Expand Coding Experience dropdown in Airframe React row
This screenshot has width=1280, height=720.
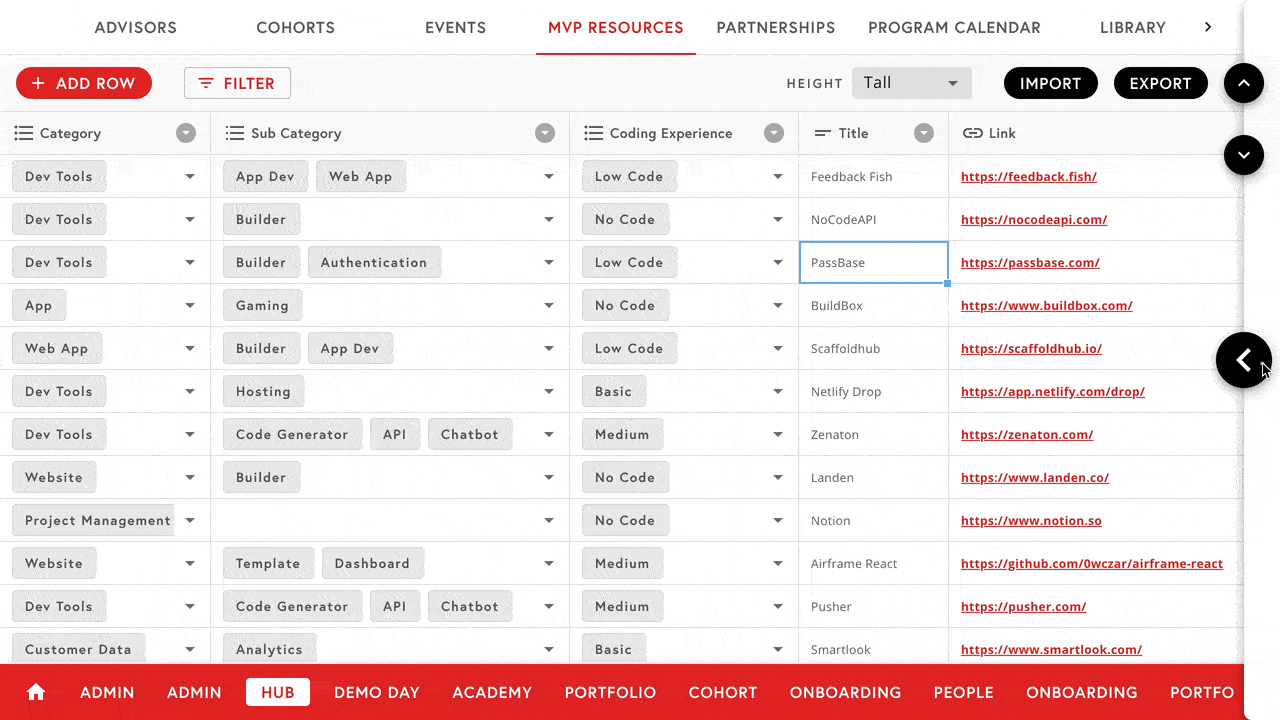(778, 564)
